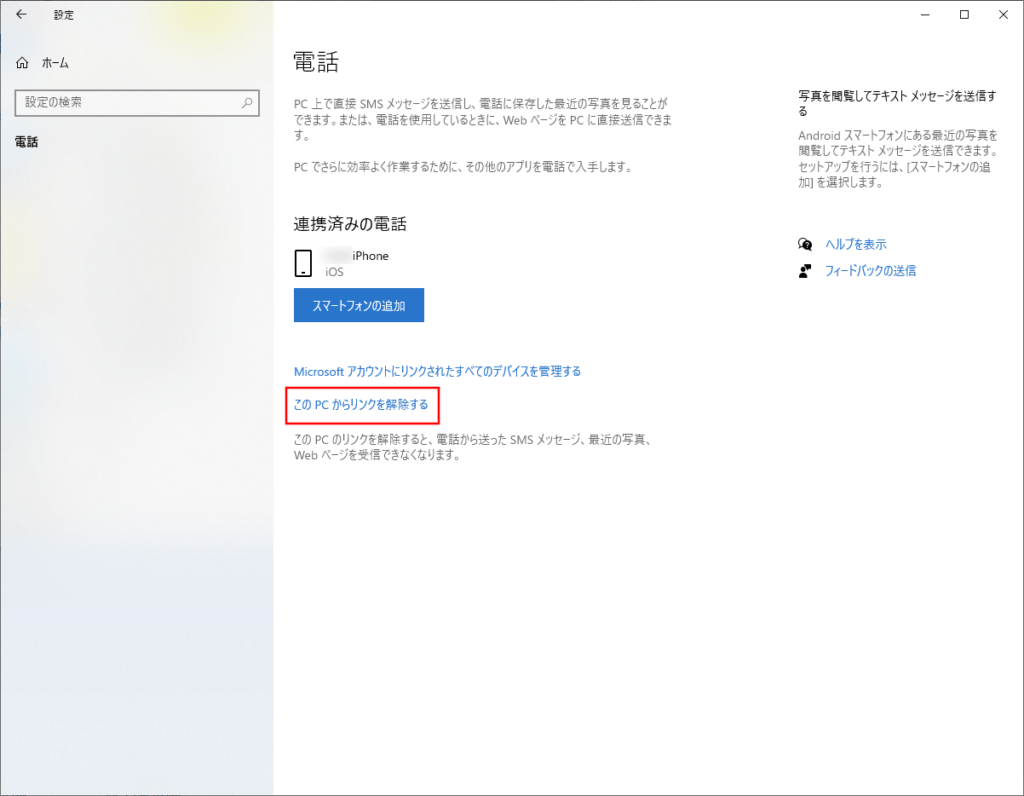
Task: Click the iOS label under iPhone
Action: tap(334, 272)
